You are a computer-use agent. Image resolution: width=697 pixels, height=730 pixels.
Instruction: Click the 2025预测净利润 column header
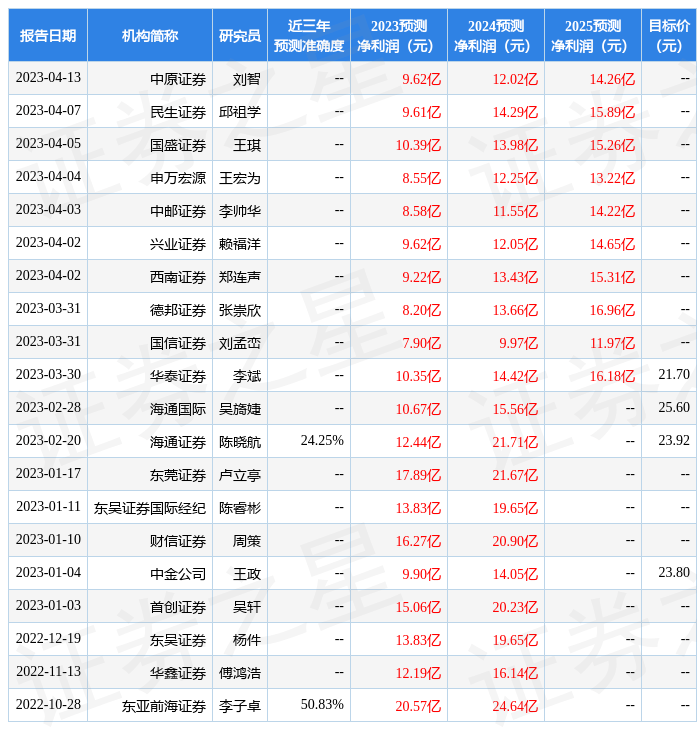593,36
